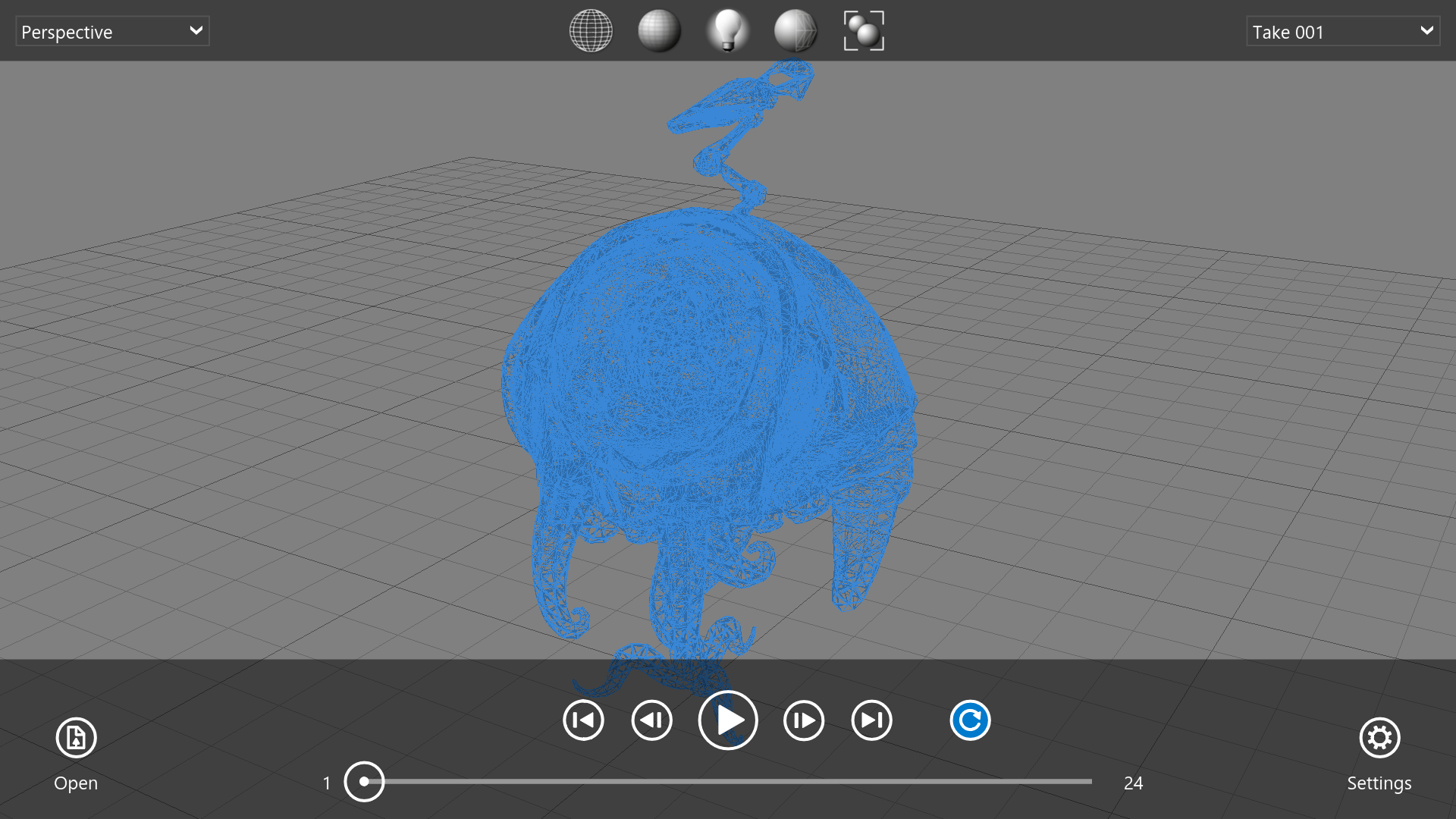This screenshot has height=819, width=1456.
Task: Jump to the first frame
Action: click(583, 720)
